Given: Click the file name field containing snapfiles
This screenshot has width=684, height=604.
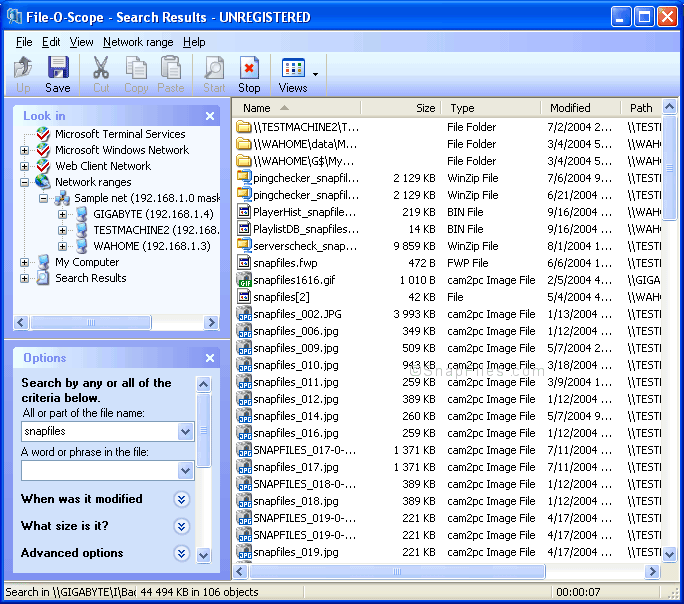Looking at the screenshot, I should (100, 432).
